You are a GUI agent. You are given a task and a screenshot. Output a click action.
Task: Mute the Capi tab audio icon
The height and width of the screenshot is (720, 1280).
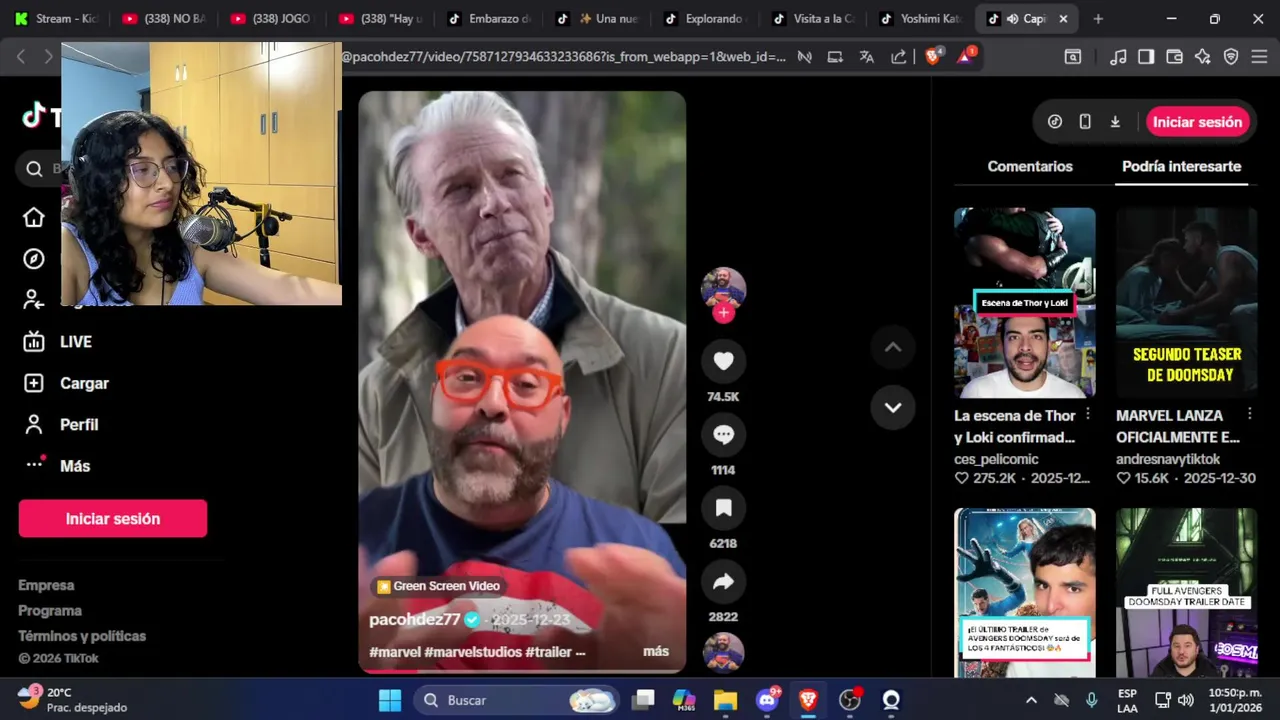[x=1013, y=19]
